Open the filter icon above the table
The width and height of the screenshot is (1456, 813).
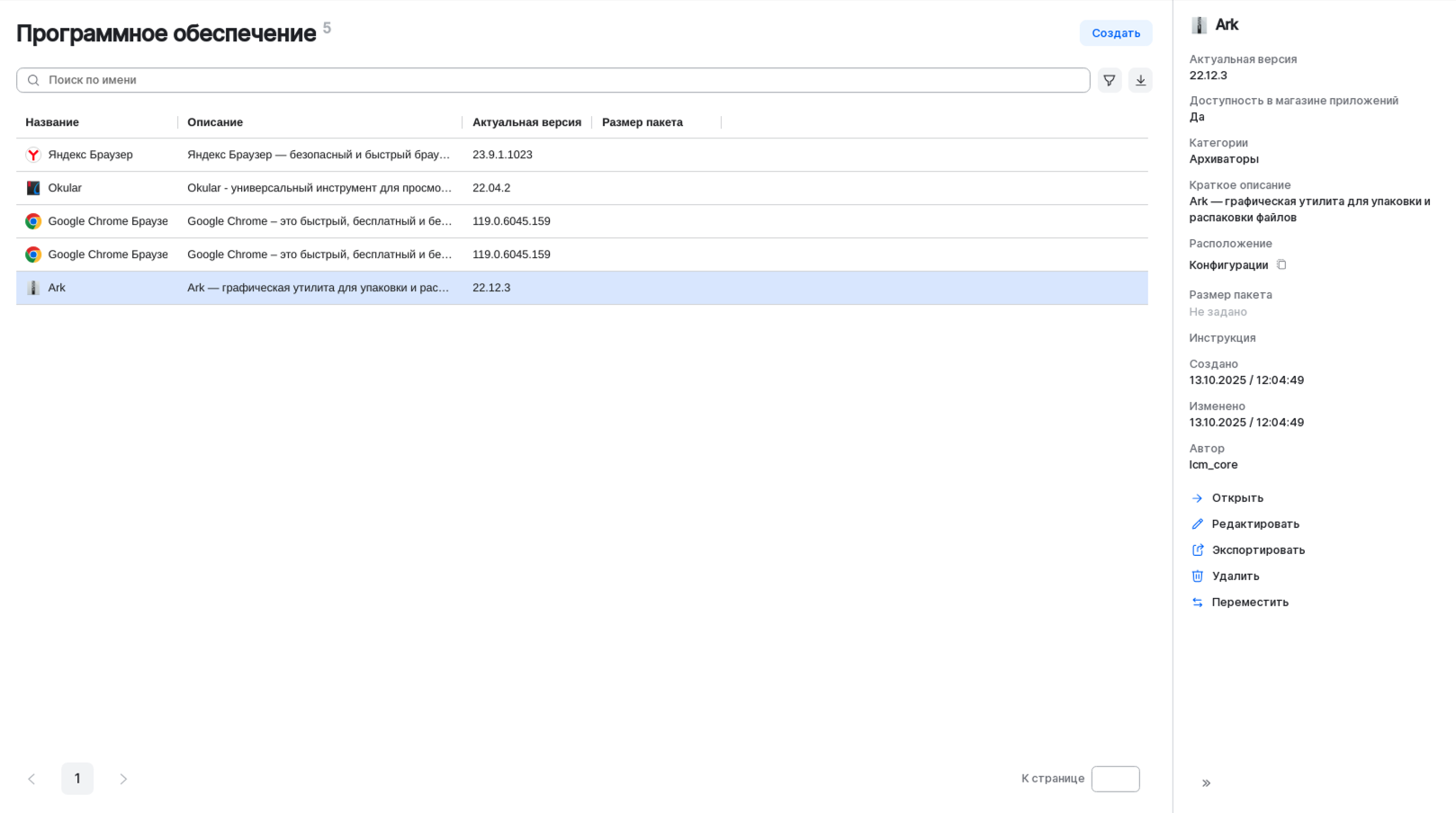(x=1109, y=79)
